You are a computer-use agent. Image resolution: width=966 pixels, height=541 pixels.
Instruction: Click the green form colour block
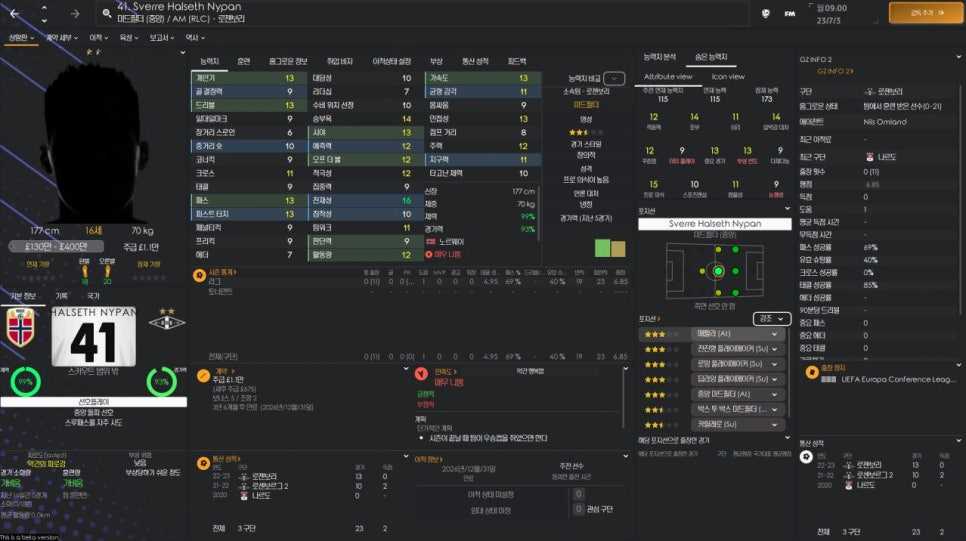(603, 247)
